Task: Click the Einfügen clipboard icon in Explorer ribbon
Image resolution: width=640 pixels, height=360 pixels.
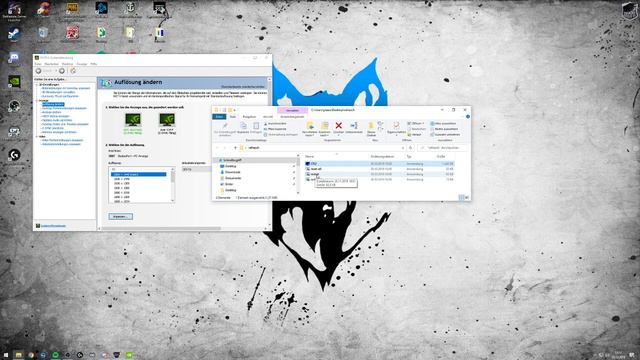Action: (x=256, y=126)
